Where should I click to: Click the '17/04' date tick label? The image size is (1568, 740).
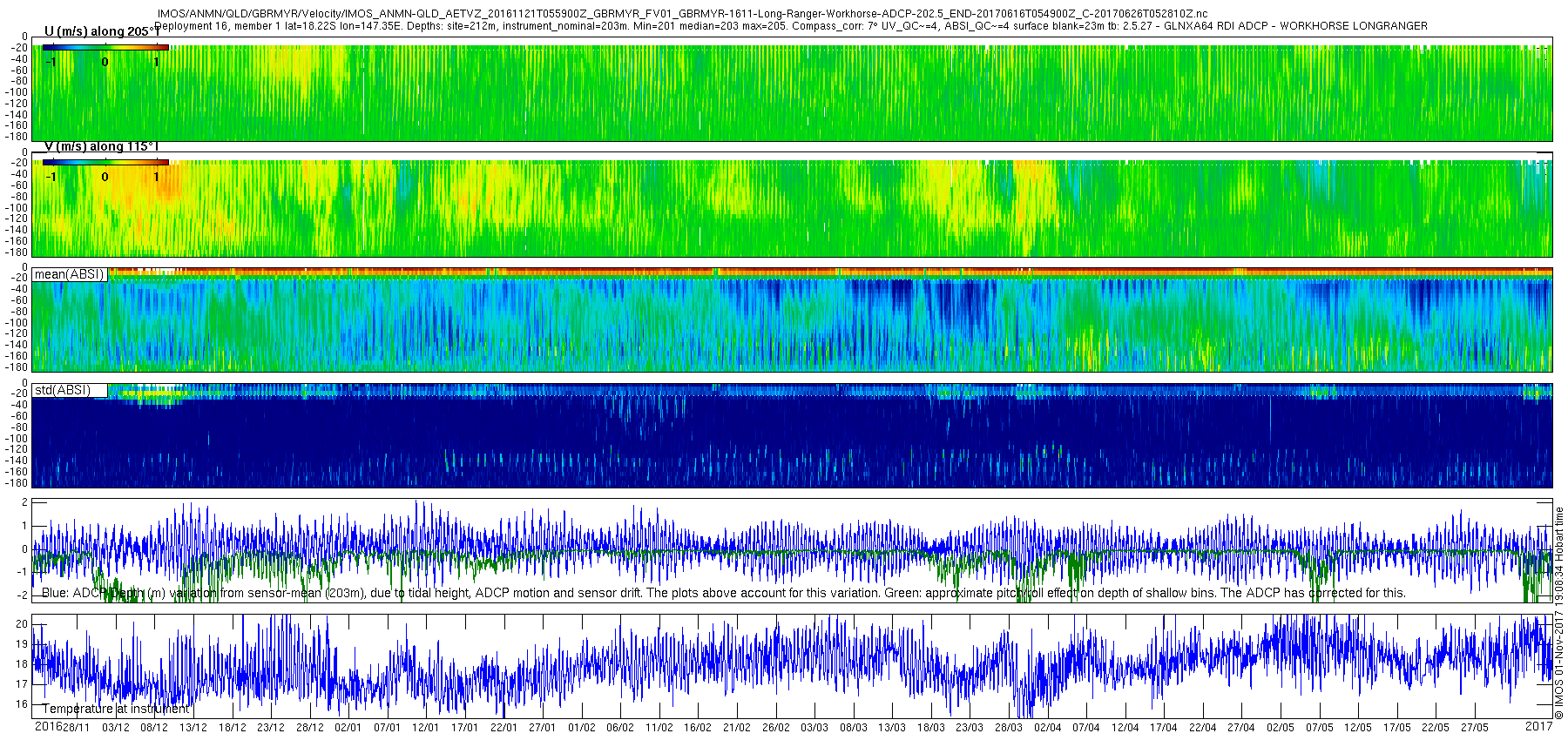coord(1163,727)
